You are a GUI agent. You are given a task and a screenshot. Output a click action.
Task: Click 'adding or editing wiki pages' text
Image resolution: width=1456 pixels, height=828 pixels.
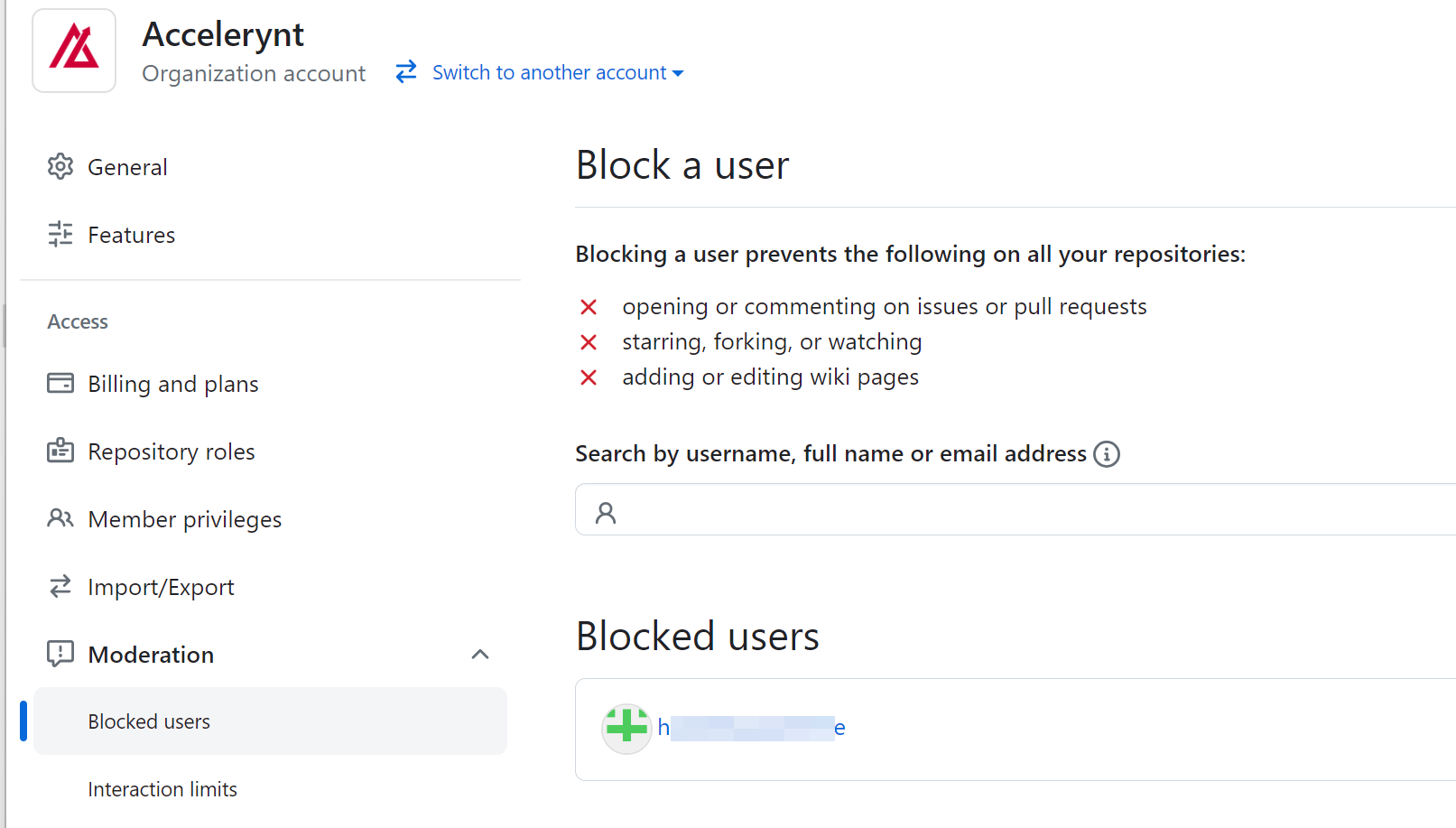click(770, 377)
